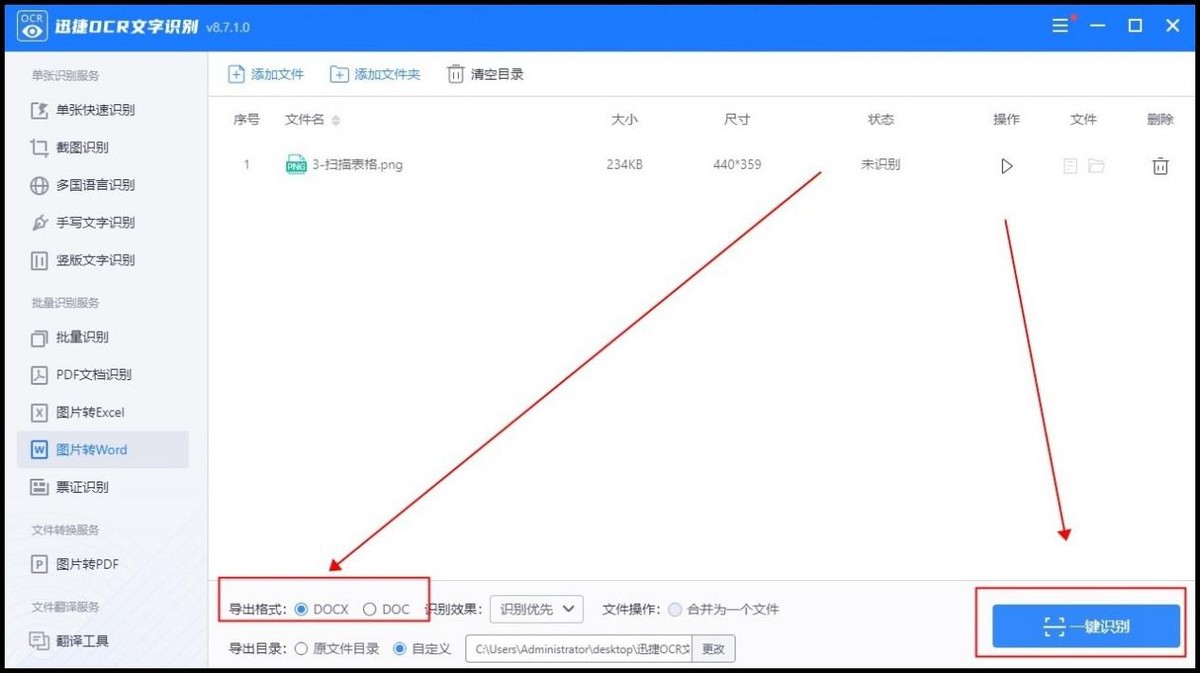Delete 3-扫描表格.png with the trash icon
This screenshot has height=673, width=1200.
1160,166
